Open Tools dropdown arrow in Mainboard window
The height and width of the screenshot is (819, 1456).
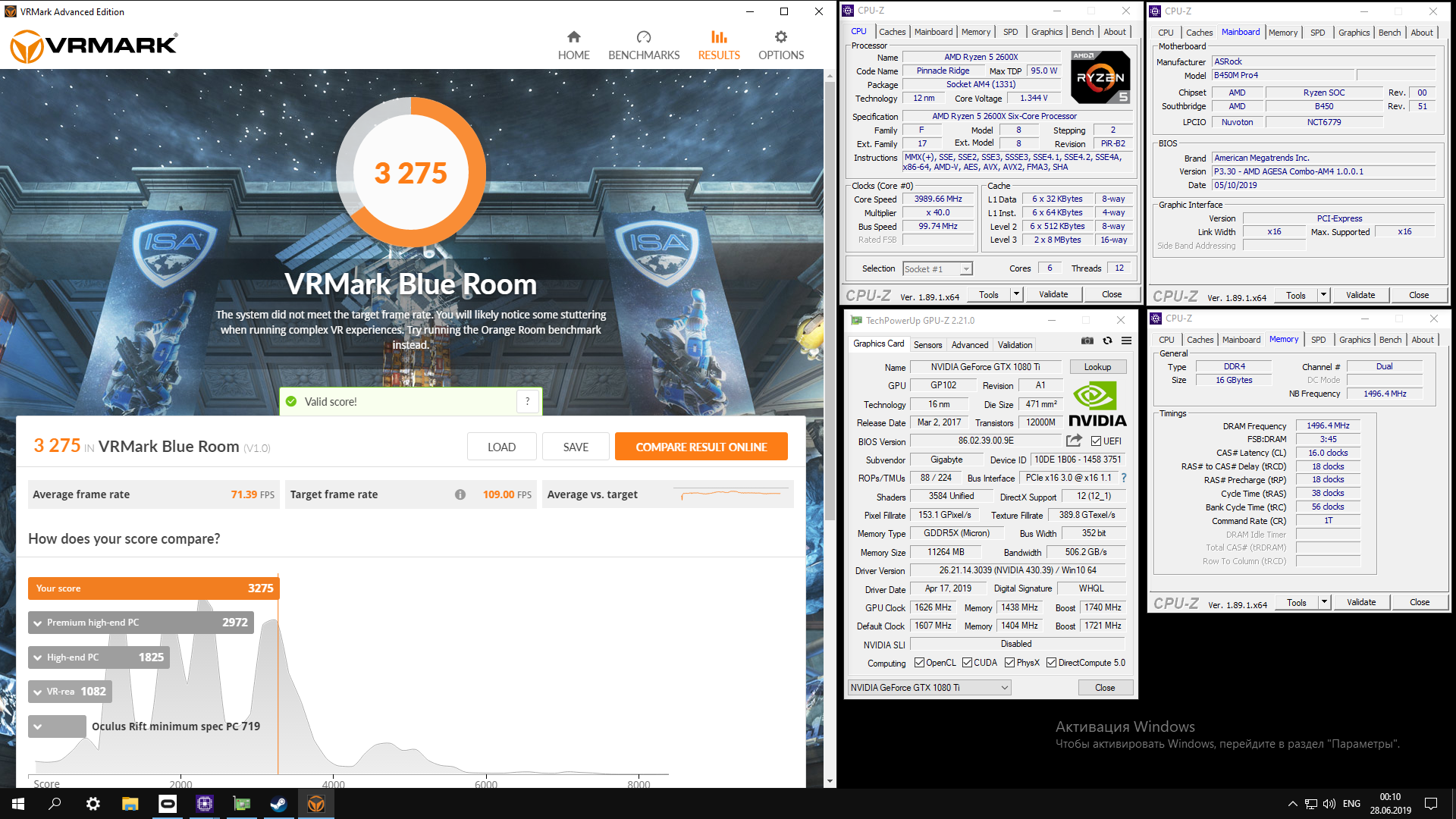[x=1323, y=295]
